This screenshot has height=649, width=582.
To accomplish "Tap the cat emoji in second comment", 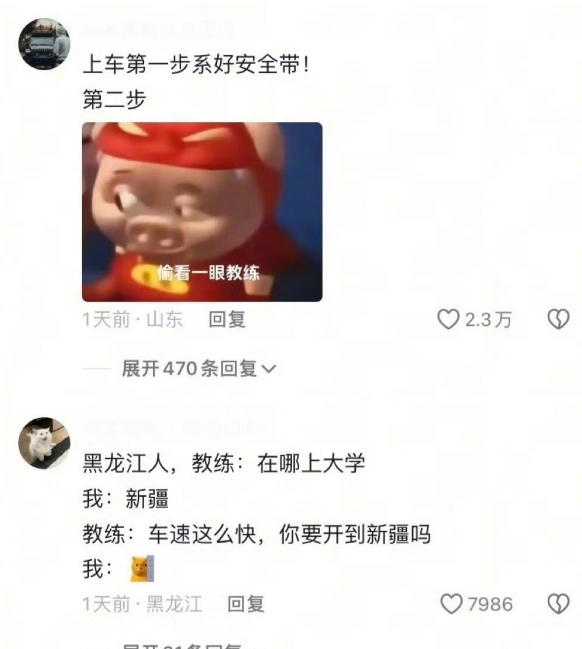I will 142,569.
